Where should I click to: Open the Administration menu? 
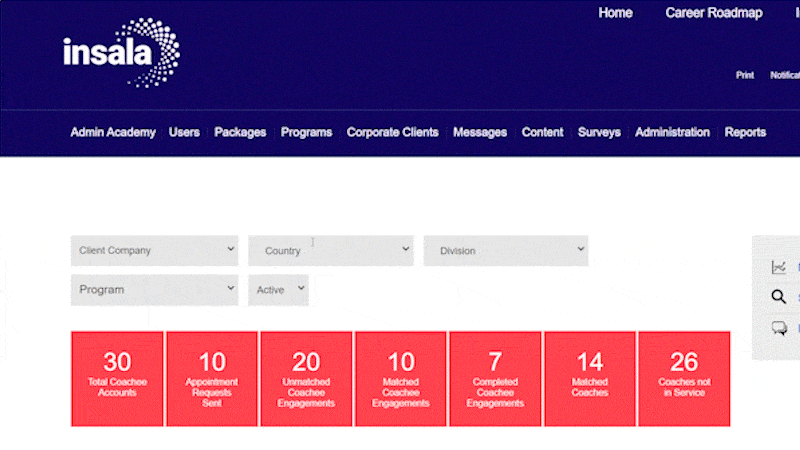[672, 132]
